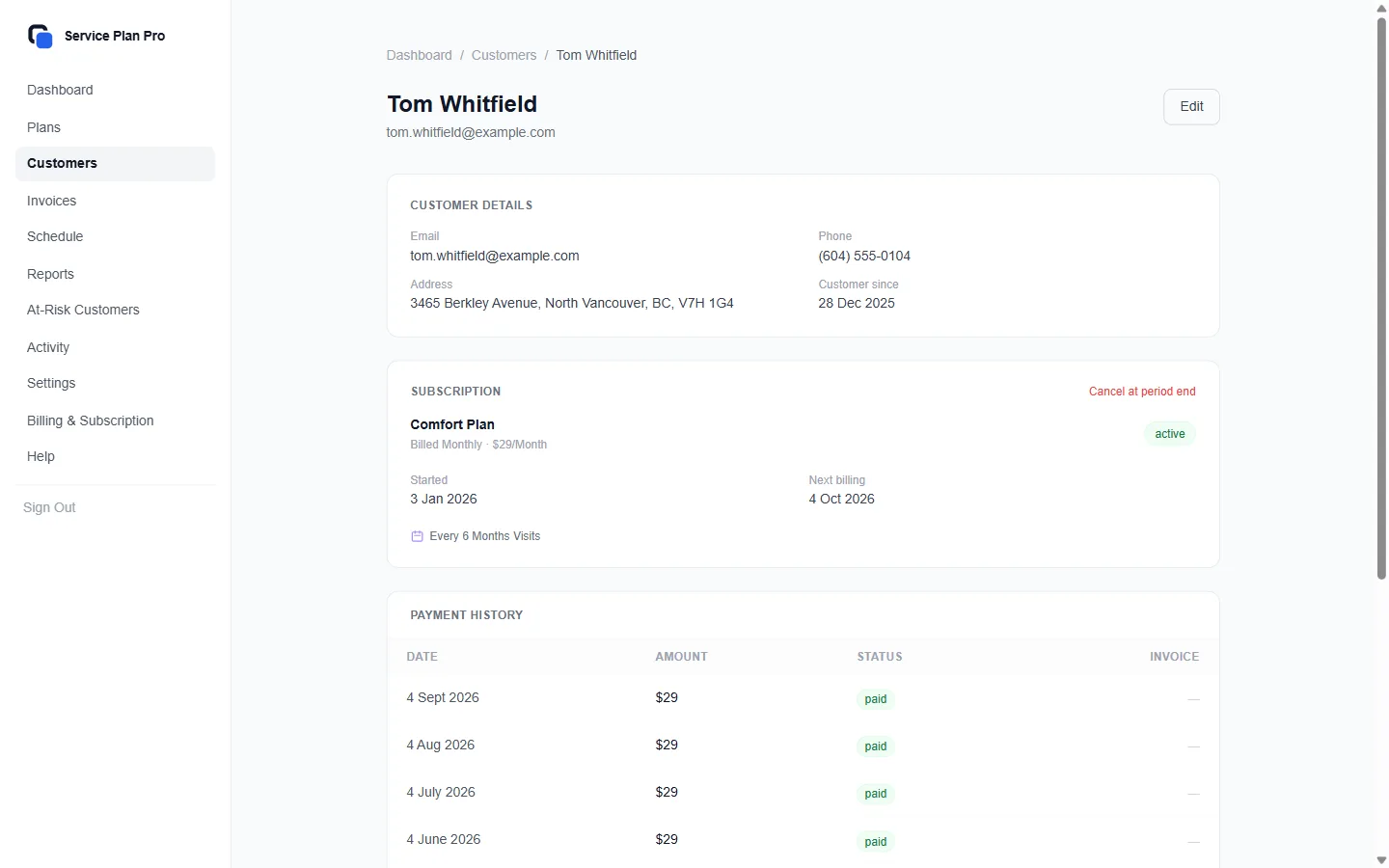This screenshot has height=868, width=1389.
Task: Click the 4 Aug 2026 payment date
Action: pos(441,745)
